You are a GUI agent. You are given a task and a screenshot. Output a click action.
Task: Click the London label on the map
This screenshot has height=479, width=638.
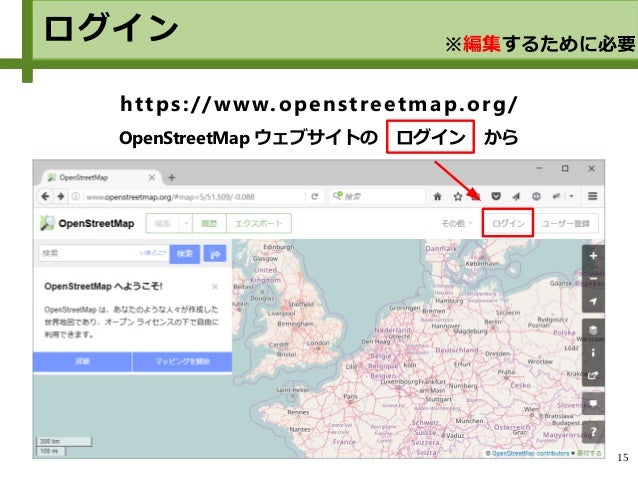(x=318, y=343)
